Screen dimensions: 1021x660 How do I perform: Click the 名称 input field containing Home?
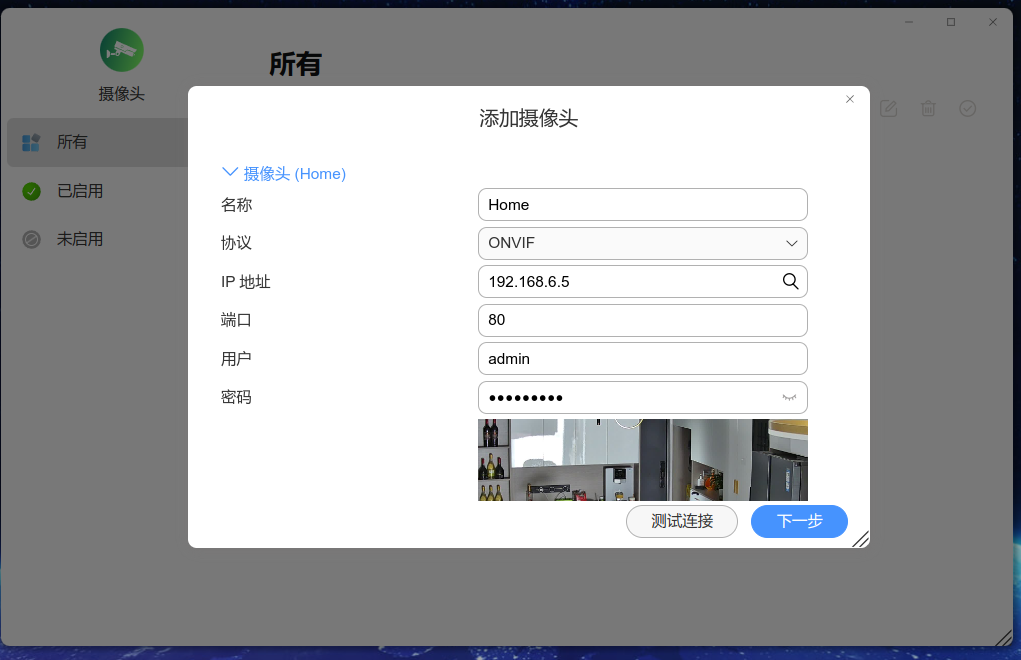(x=643, y=204)
